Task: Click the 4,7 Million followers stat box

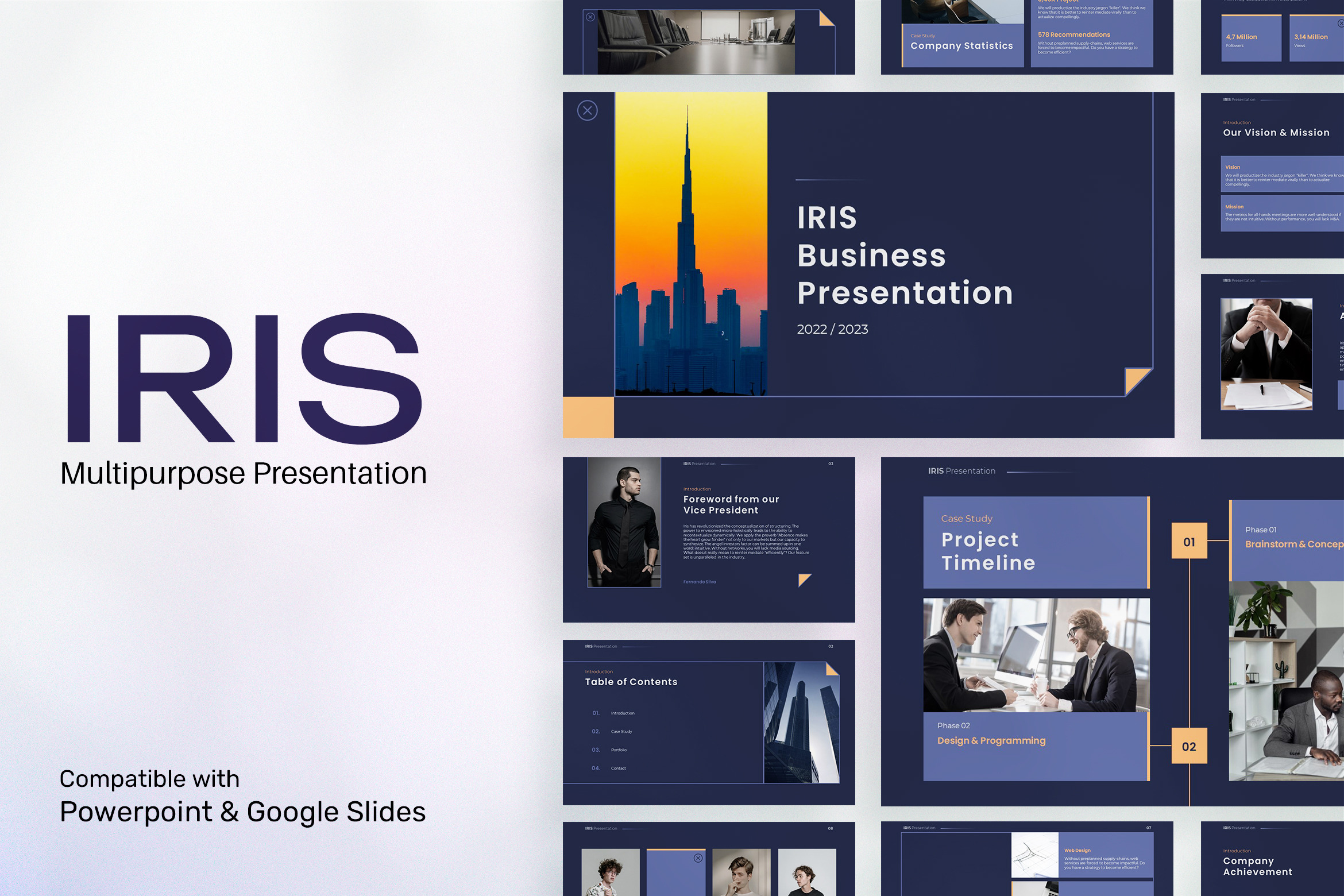Action: (1251, 39)
